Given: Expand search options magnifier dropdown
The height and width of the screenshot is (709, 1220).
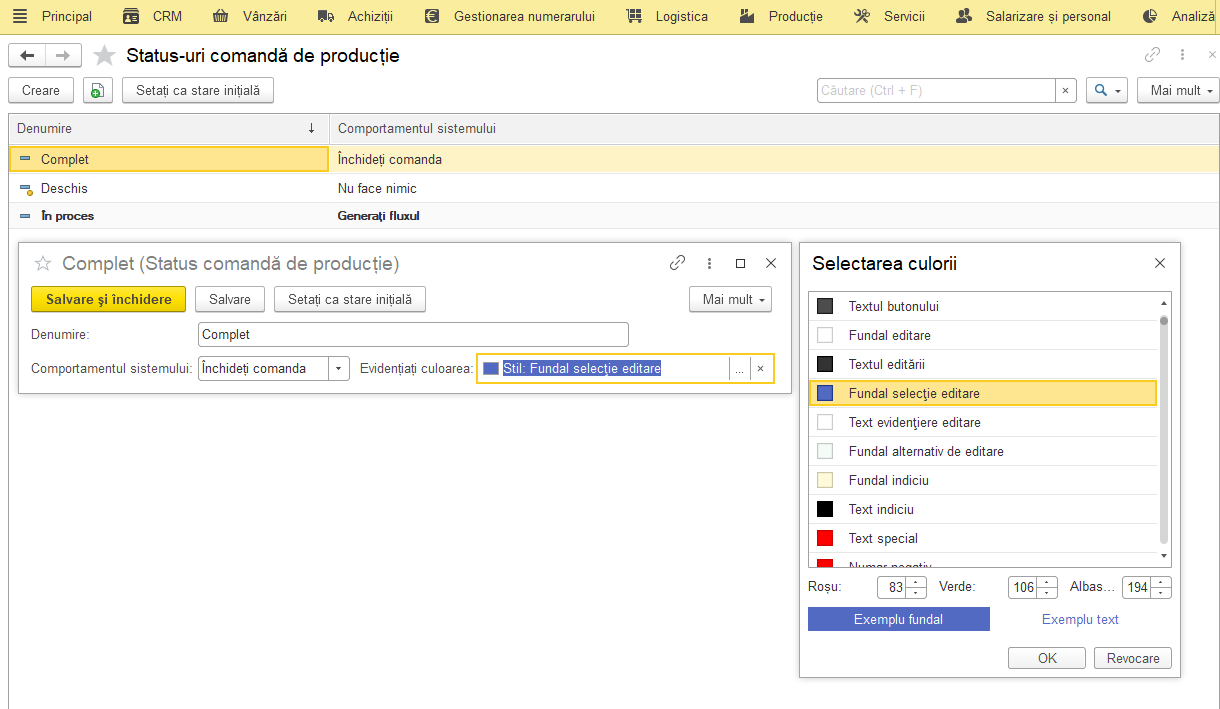Looking at the screenshot, I should [1106, 90].
